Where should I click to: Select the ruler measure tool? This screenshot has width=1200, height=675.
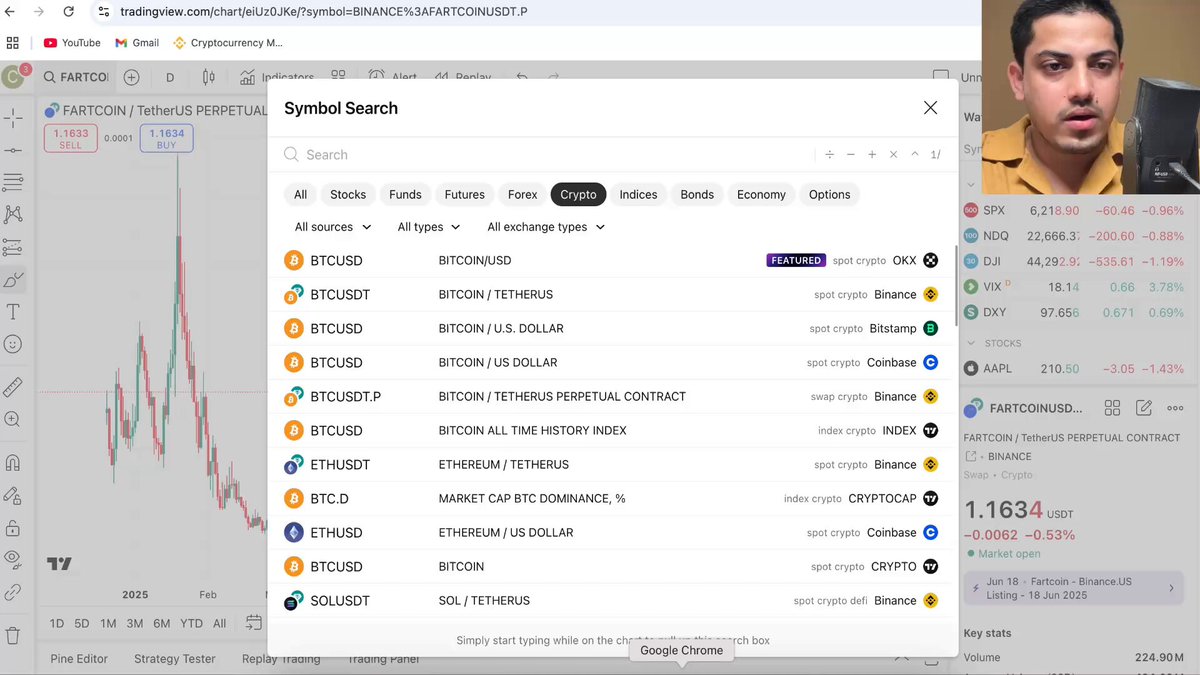click(x=13, y=387)
